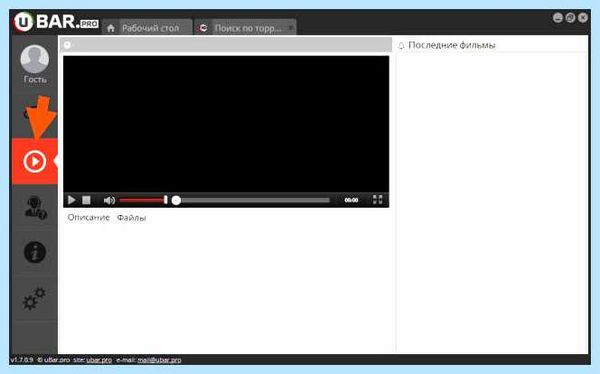600x374 pixels.
Task: Minimize the uBar window
Action: 558,18
